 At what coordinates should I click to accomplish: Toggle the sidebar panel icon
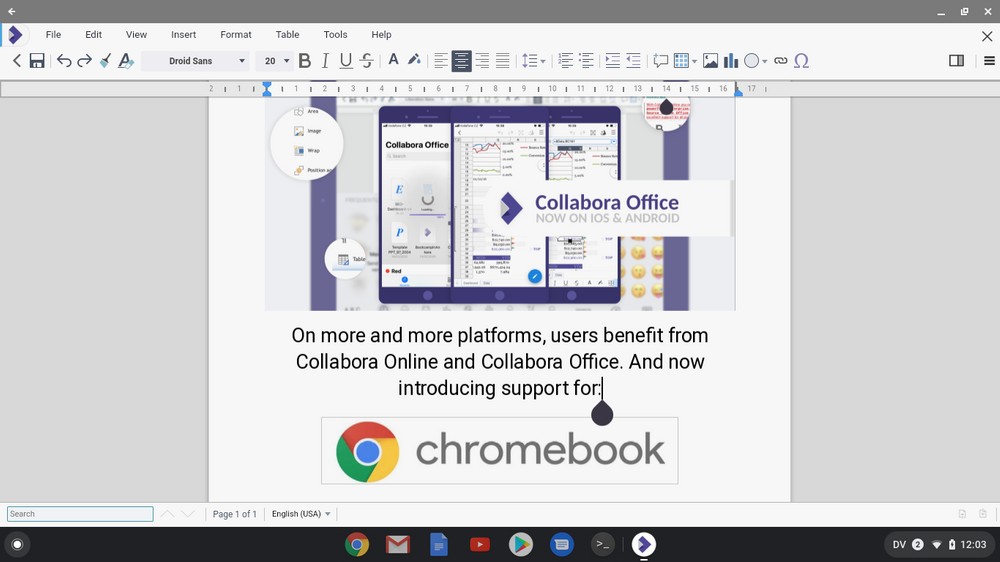[x=956, y=61]
